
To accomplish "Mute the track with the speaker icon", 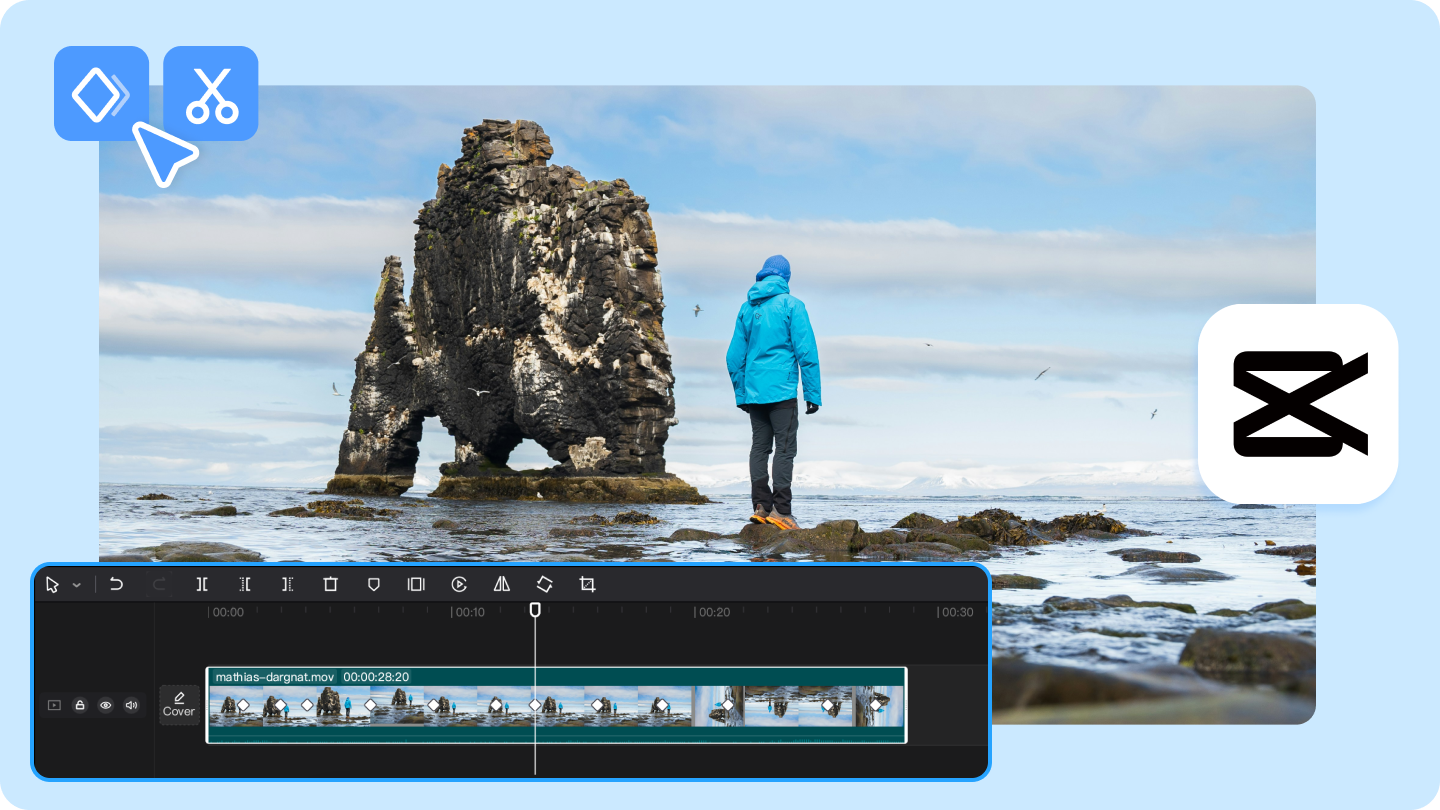I will (131, 705).
